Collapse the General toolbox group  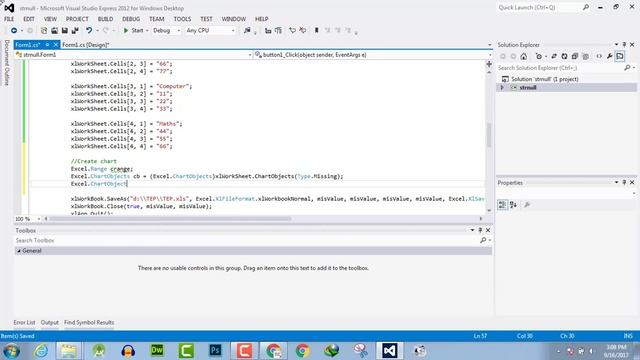19,251
